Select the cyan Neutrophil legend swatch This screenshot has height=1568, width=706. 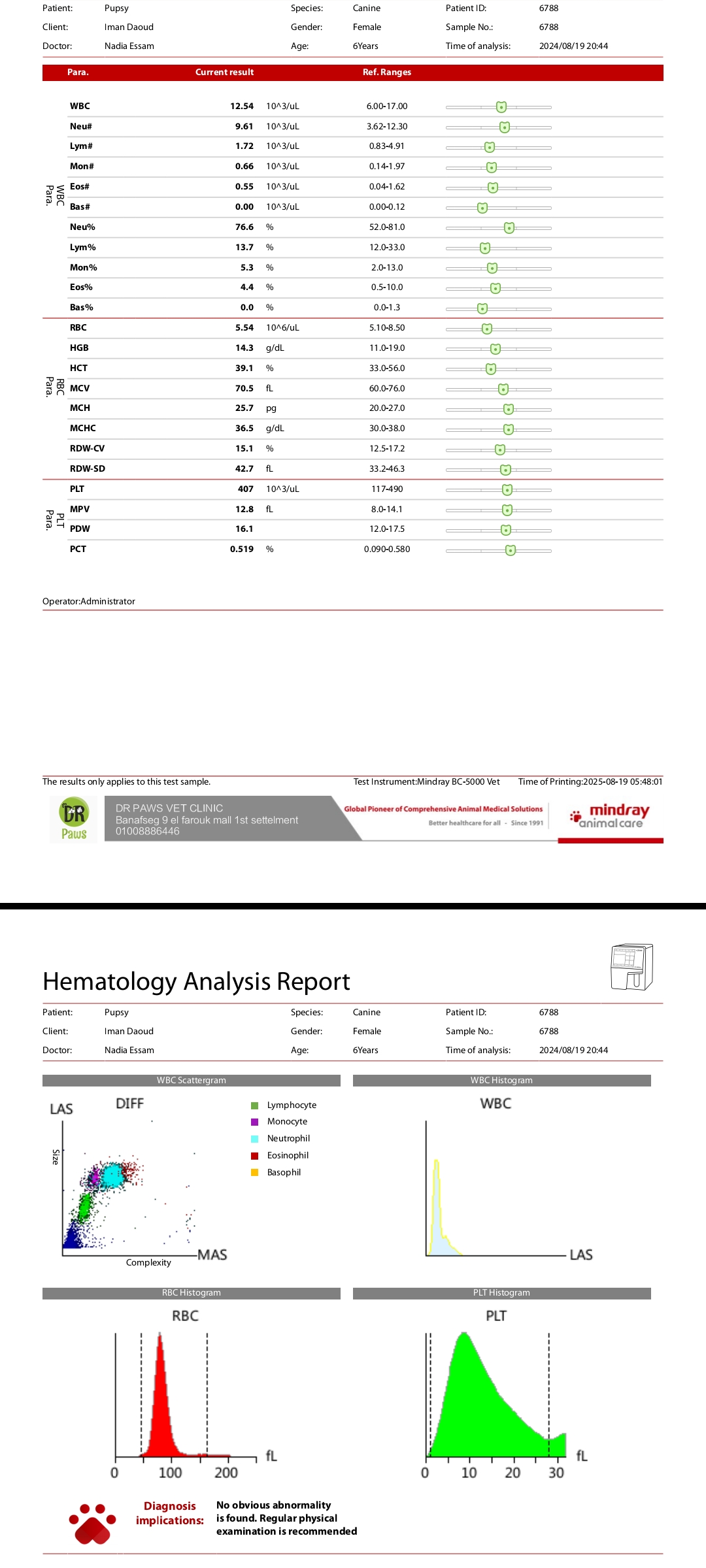[x=255, y=1139]
